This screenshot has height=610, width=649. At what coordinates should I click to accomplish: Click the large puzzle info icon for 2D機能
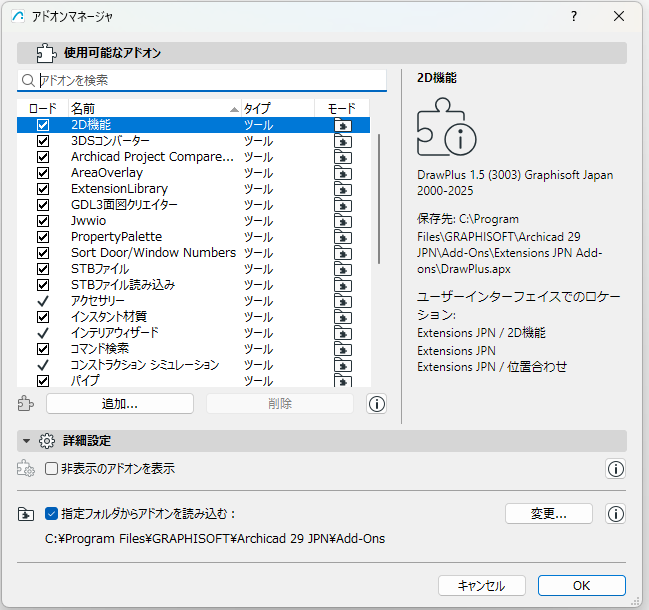tap(446, 127)
